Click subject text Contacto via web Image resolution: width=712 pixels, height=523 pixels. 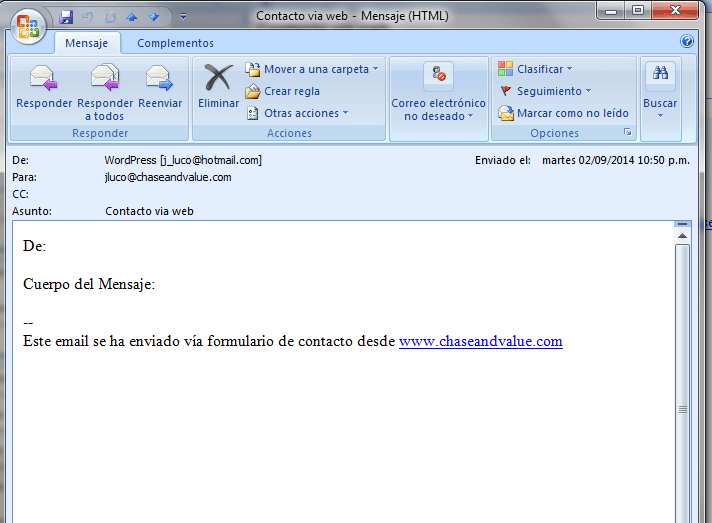tap(149, 212)
